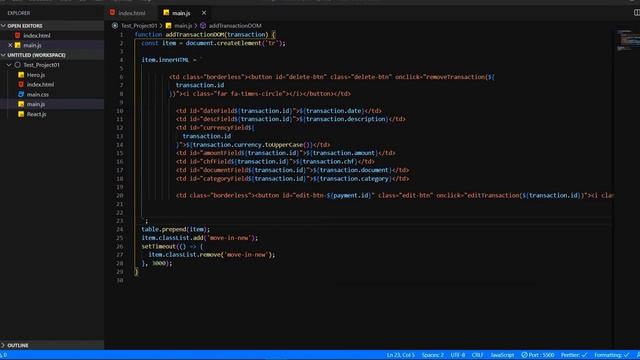640x360 pixels.
Task: Close main.js from the Open Editors list
Action: coord(10,45)
